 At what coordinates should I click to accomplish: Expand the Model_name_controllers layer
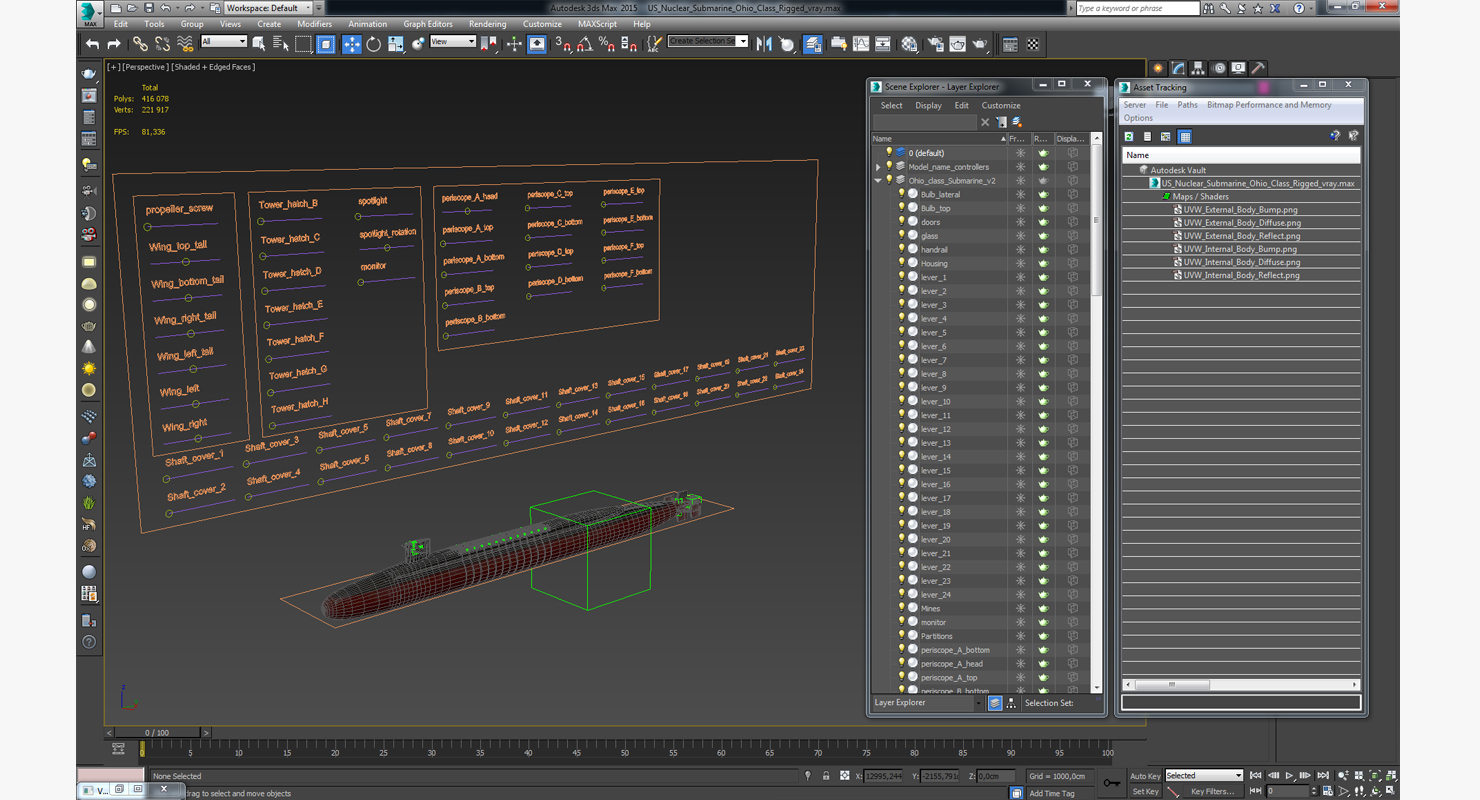[x=878, y=167]
